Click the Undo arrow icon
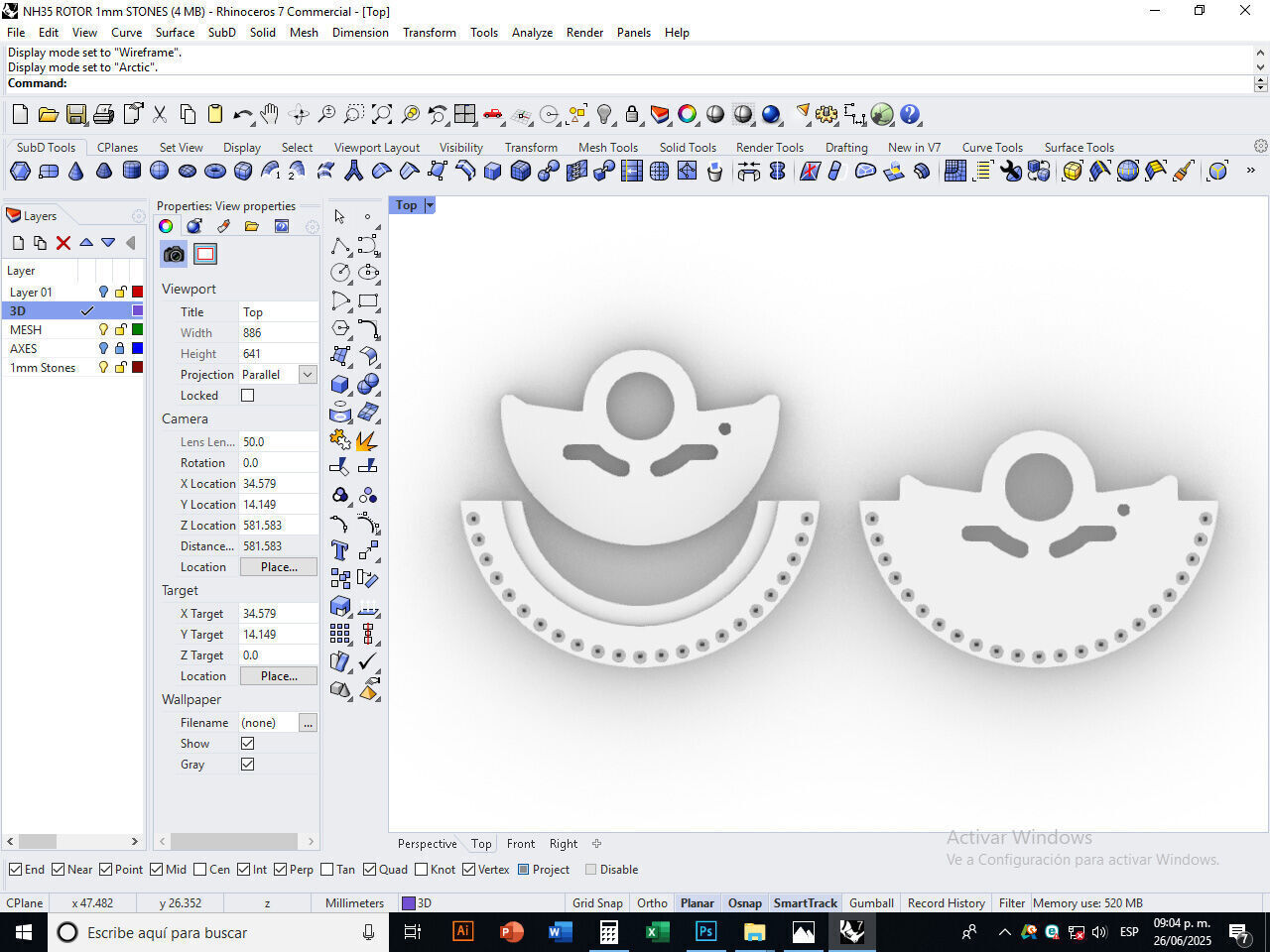 pos(243,115)
